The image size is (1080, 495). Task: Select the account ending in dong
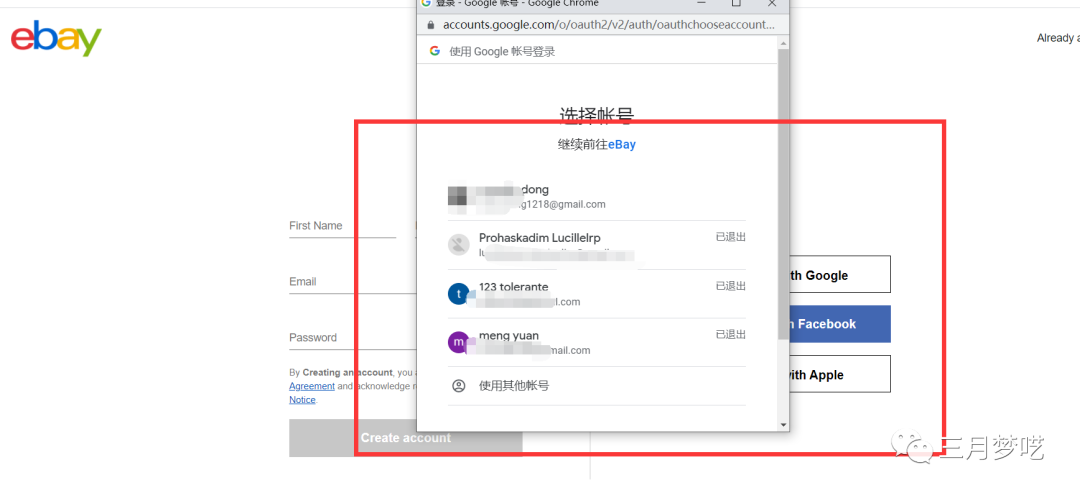596,196
